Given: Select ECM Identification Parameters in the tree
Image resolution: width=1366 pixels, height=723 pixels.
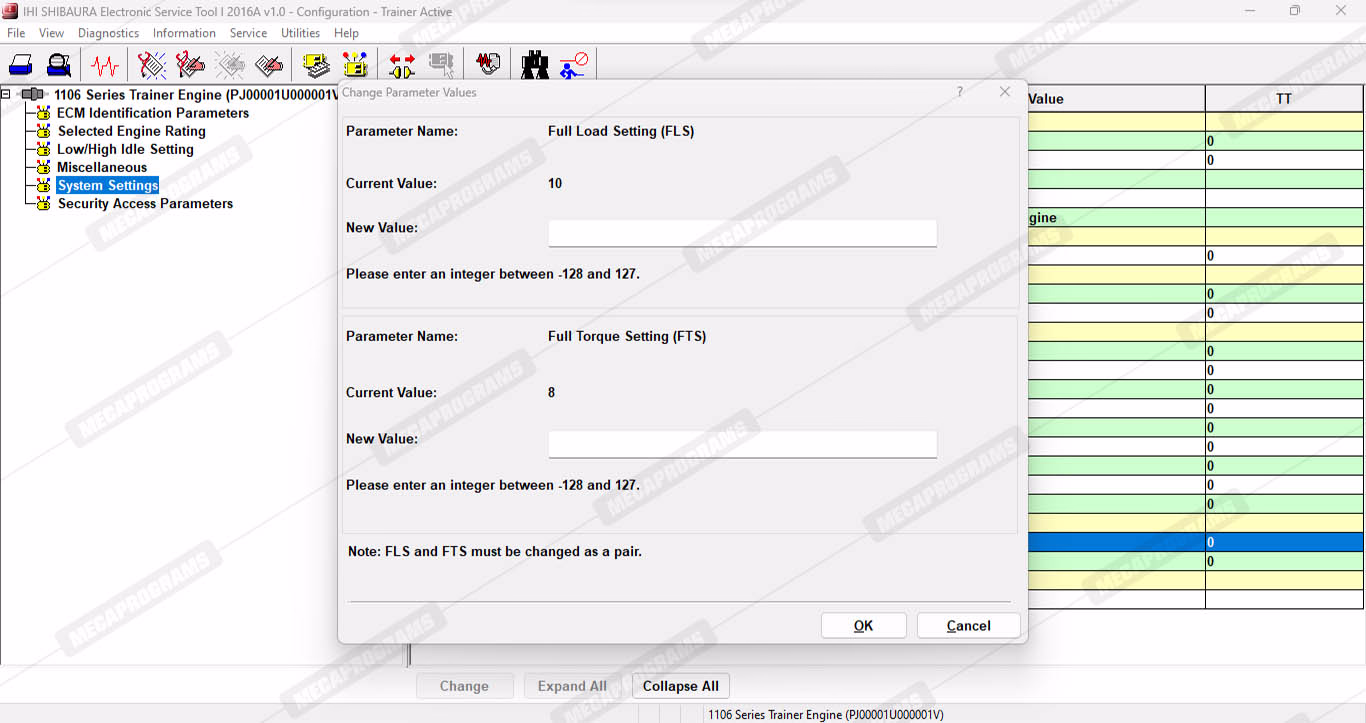Looking at the screenshot, I should (x=152, y=113).
